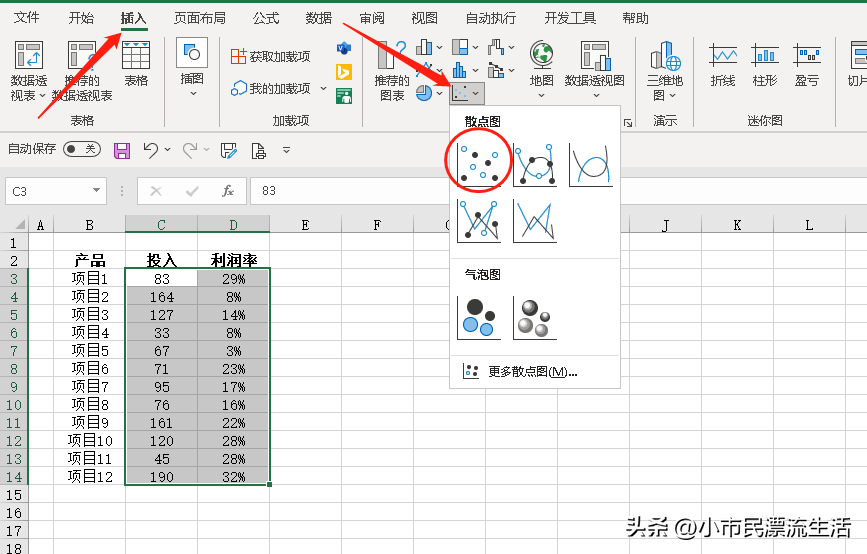The height and width of the screenshot is (554, 867).
Task: Expand the column chart dropdown arrow
Action: point(440,48)
